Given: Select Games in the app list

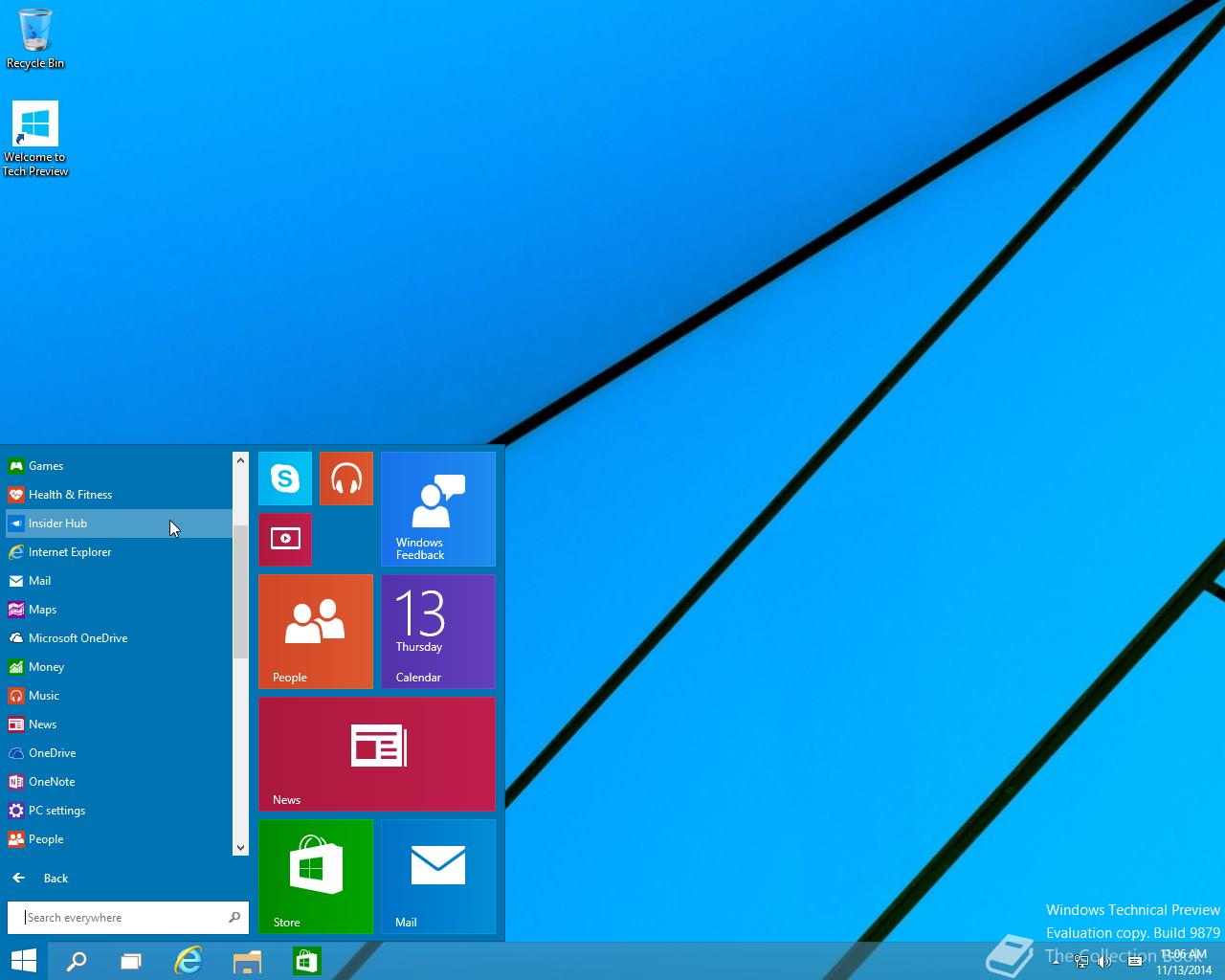Looking at the screenshot, I should tap(119, 466).
